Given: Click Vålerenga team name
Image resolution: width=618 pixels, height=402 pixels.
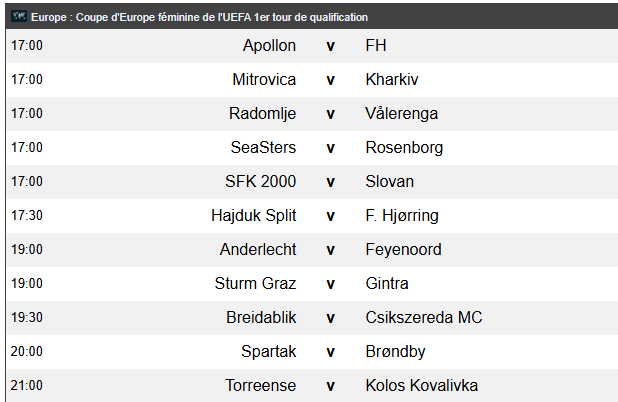Looking at the screenshot, I should pos(402,114).
